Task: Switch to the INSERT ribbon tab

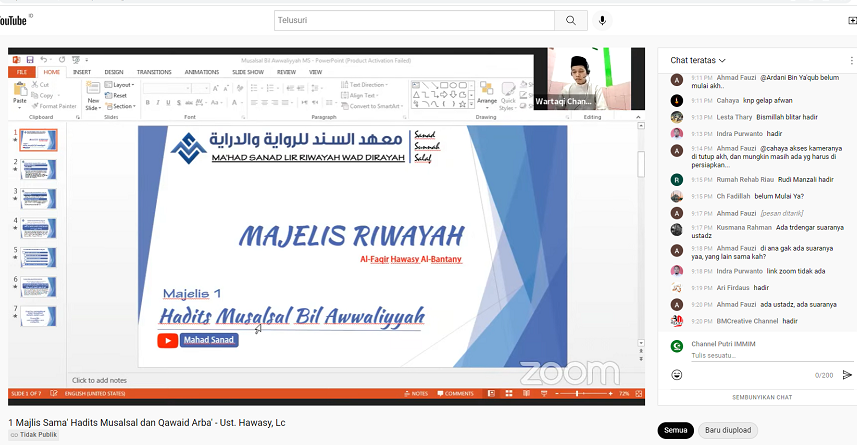Action: (x=82, y=72)
